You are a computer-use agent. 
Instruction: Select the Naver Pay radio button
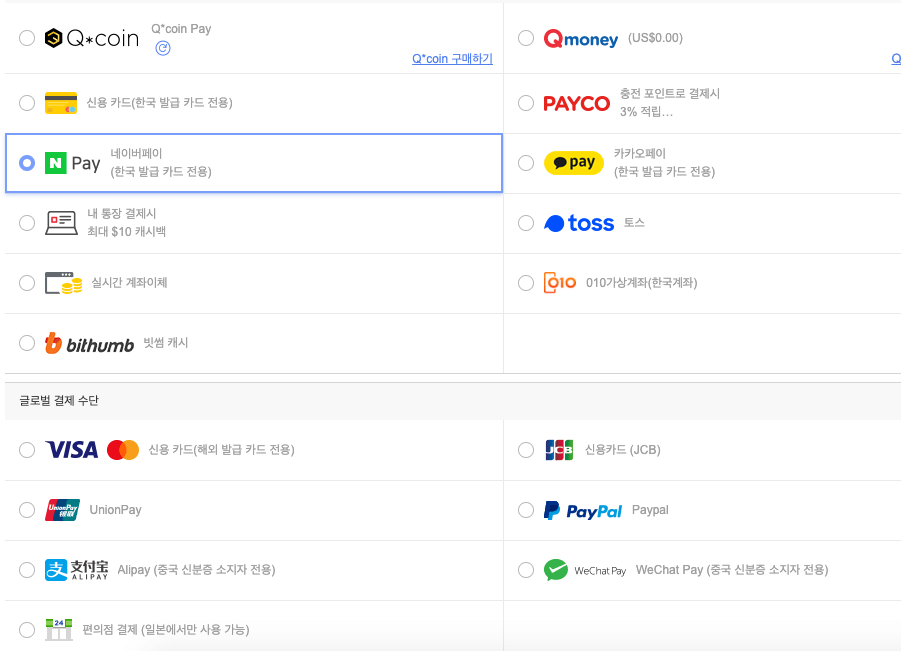(x=27, y=163)
